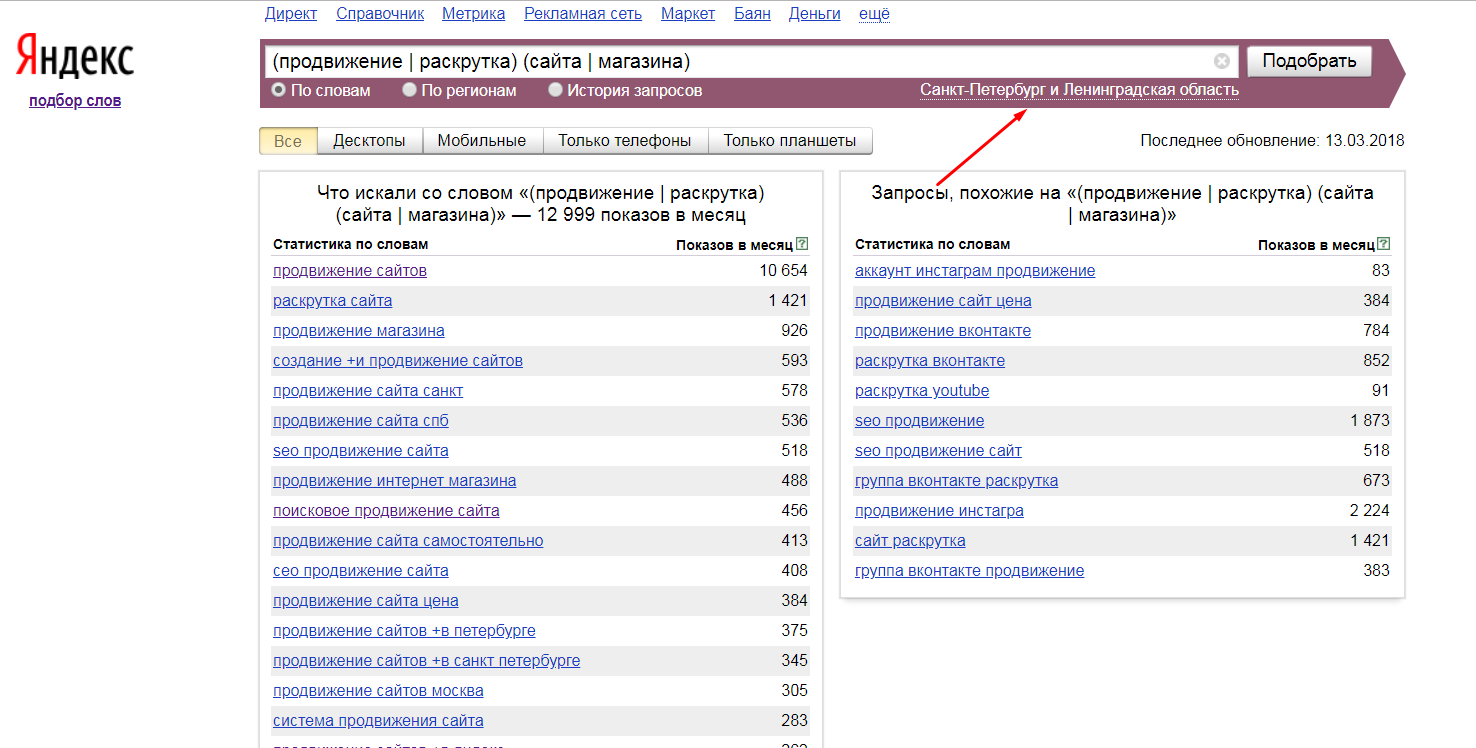Open the 'Метрика' link in top menu

click(473, 13)
